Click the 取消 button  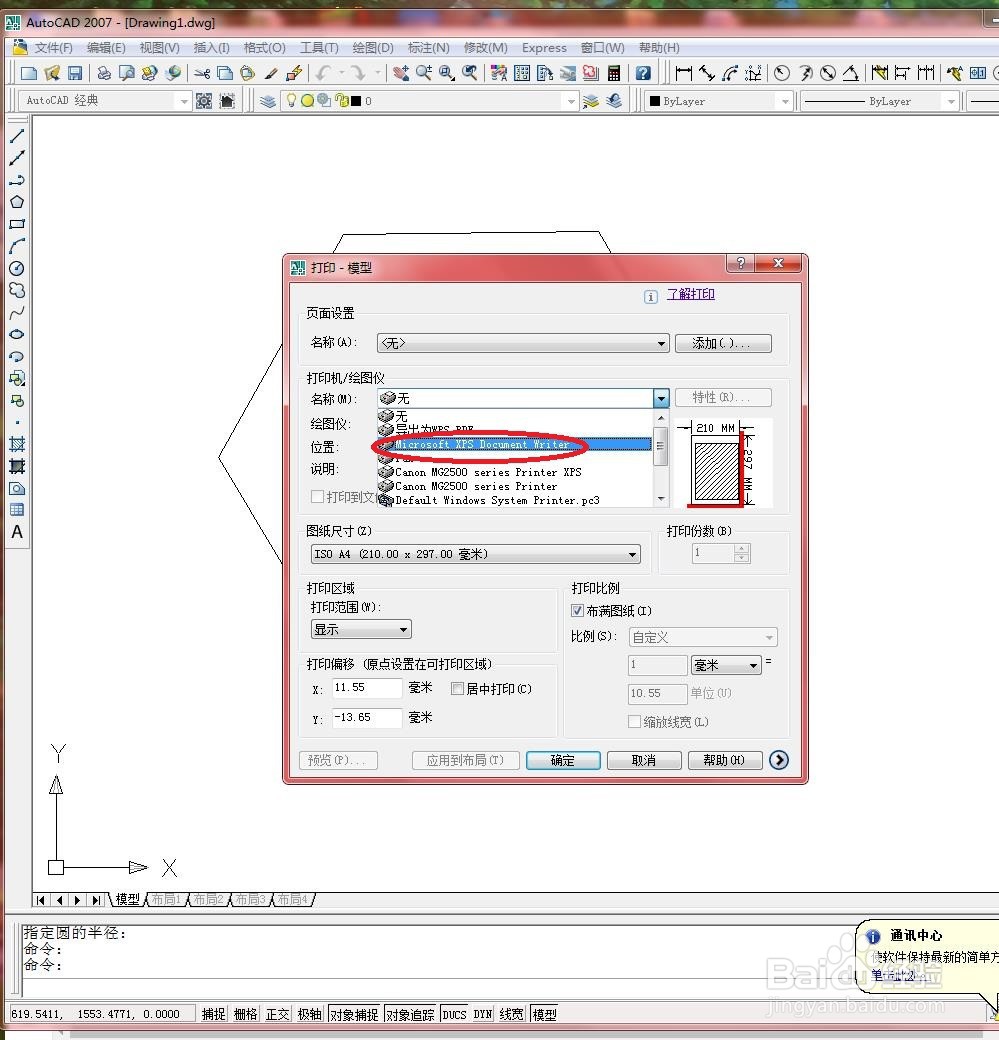(644, 760)
